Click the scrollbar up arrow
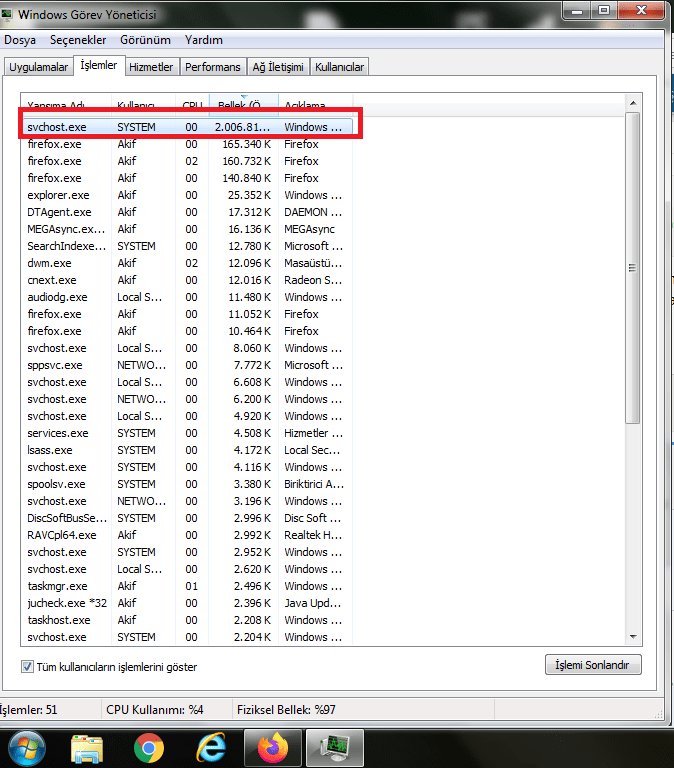The width and height of the screenshot is (674, 768). [x=633, y=103]
